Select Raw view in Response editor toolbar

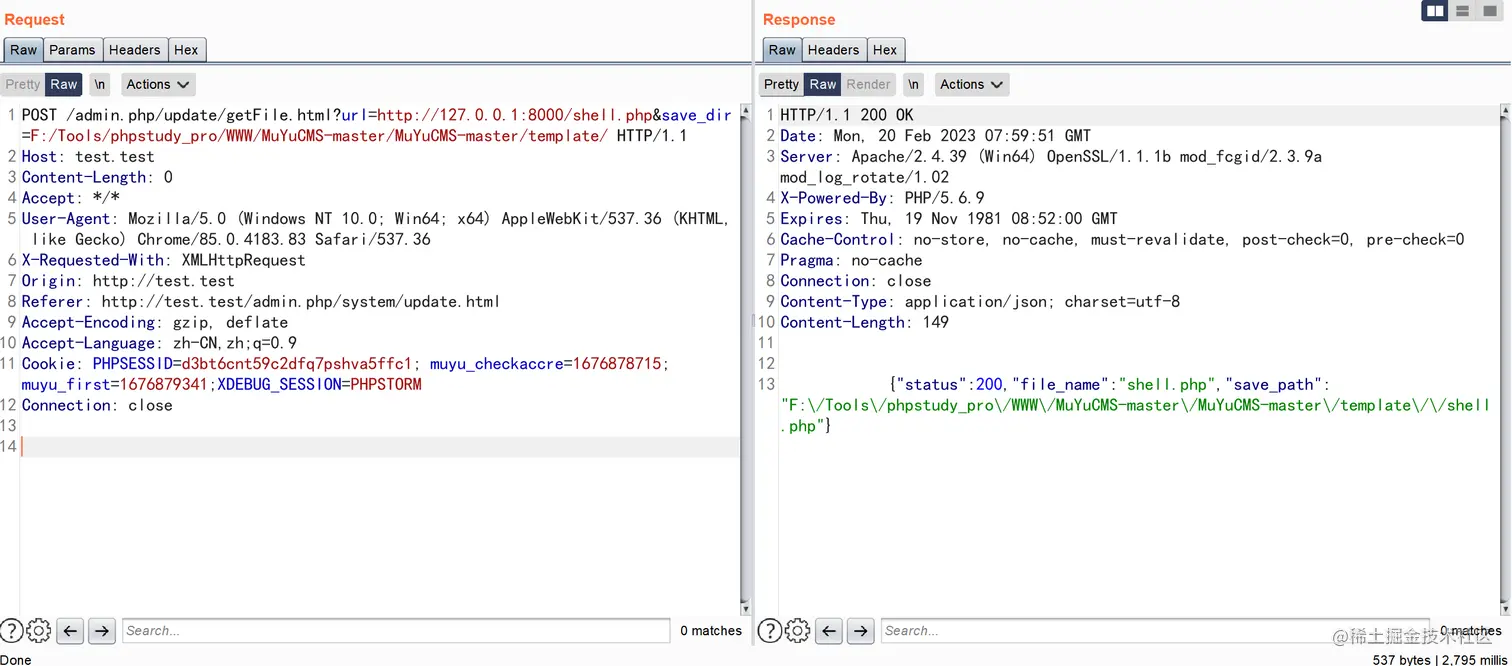[x=823, y=84]
